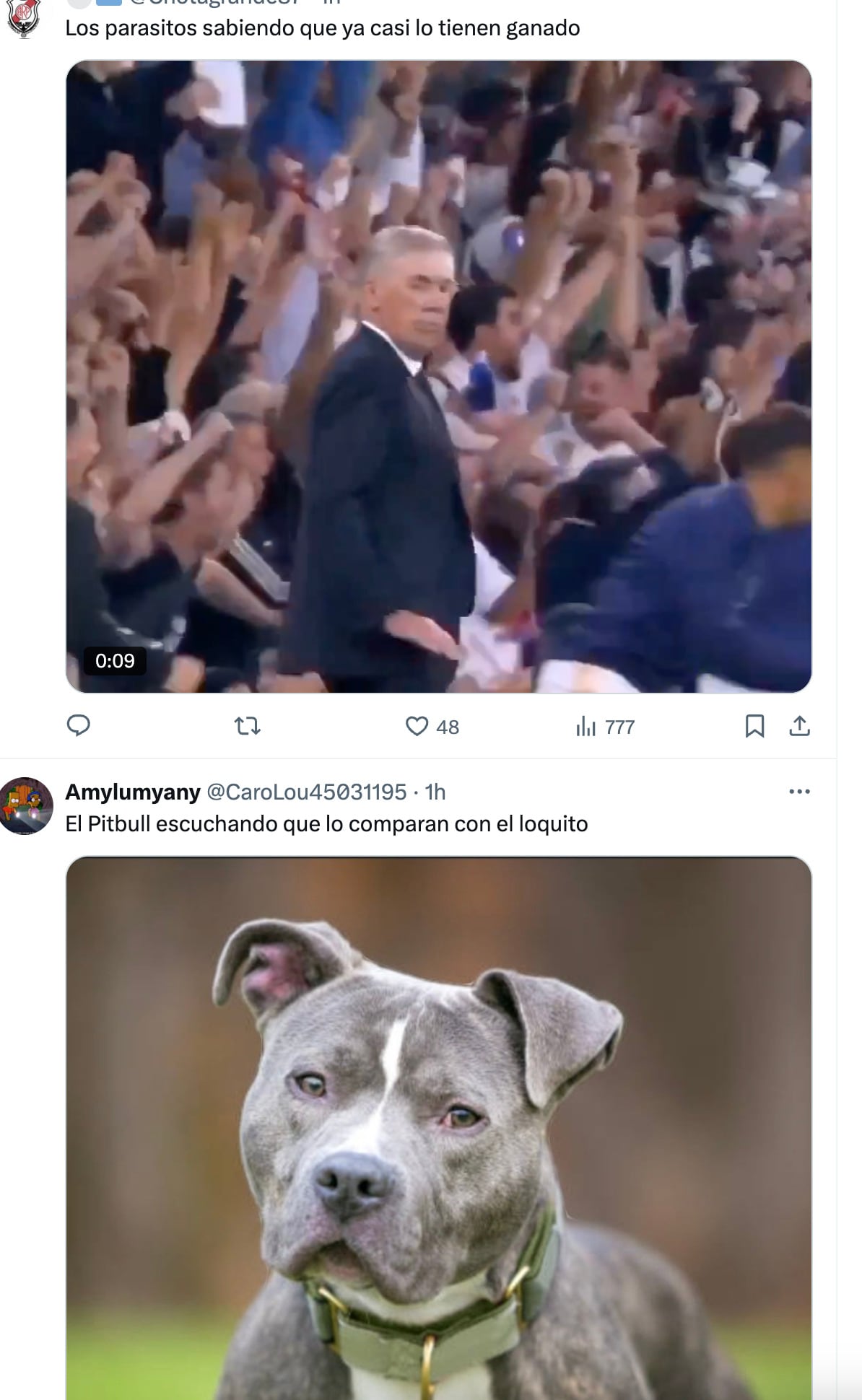The width and height of the screenshot is (862, 1400).
Task: Open the Amylumyany display name link
Action: (133, 792)
